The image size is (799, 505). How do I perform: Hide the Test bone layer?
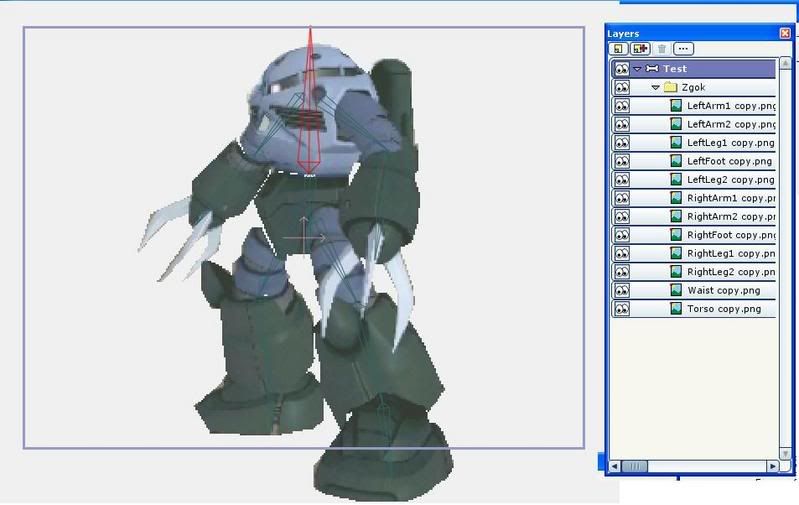621,69
